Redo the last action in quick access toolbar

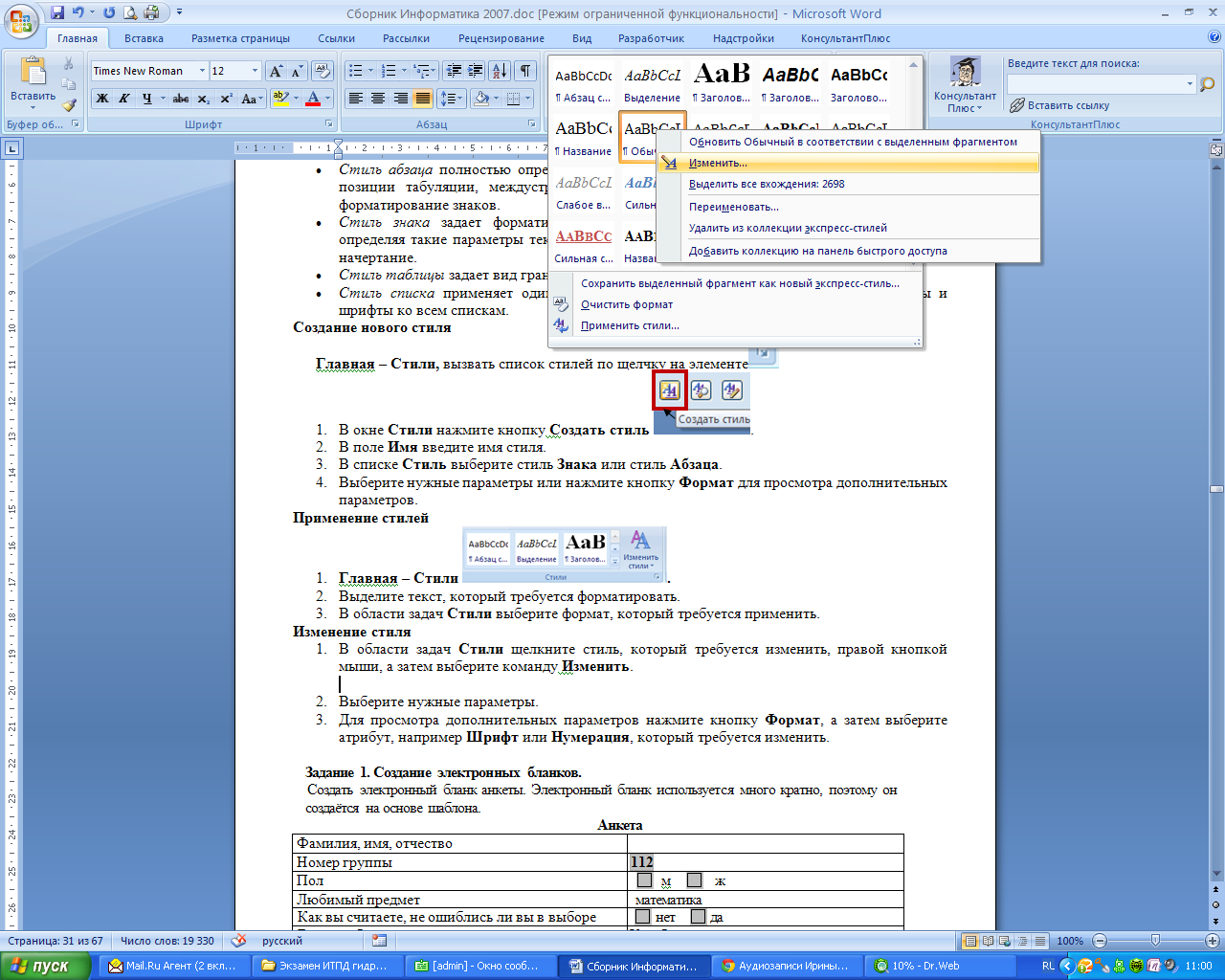point(109,13)
